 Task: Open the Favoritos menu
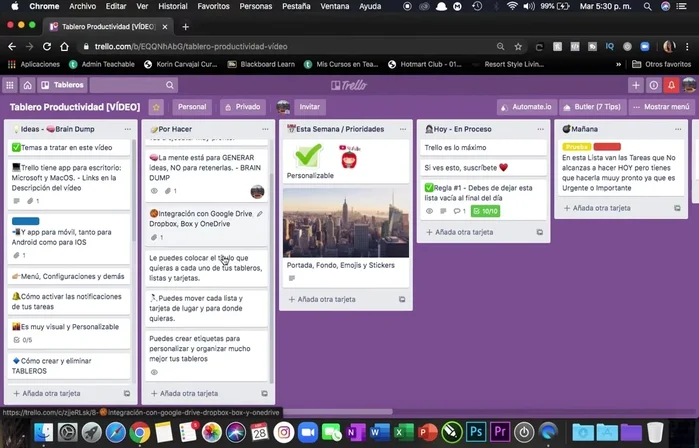(x=214, y=6)
